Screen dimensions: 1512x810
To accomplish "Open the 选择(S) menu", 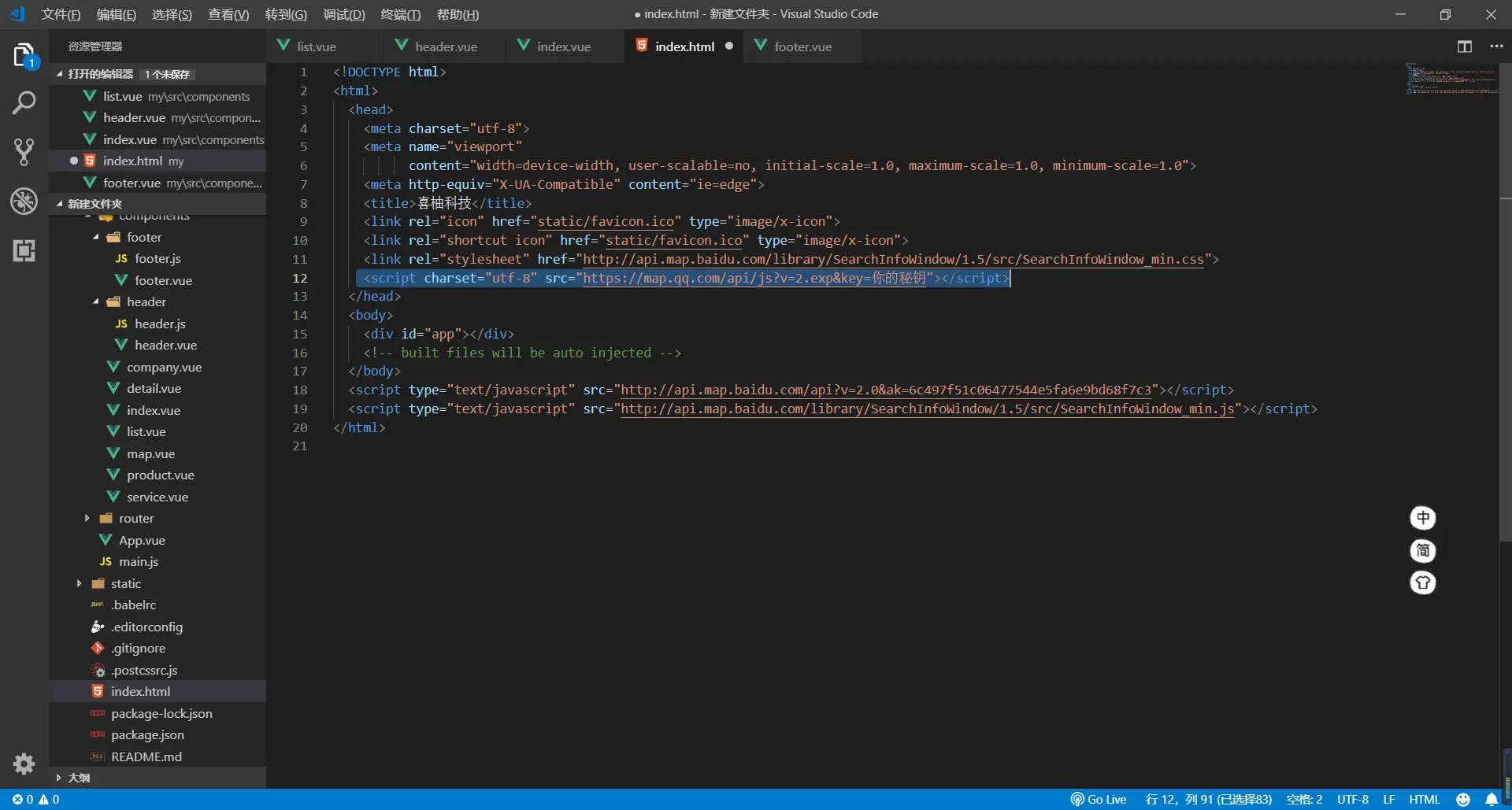I will 172,14.
